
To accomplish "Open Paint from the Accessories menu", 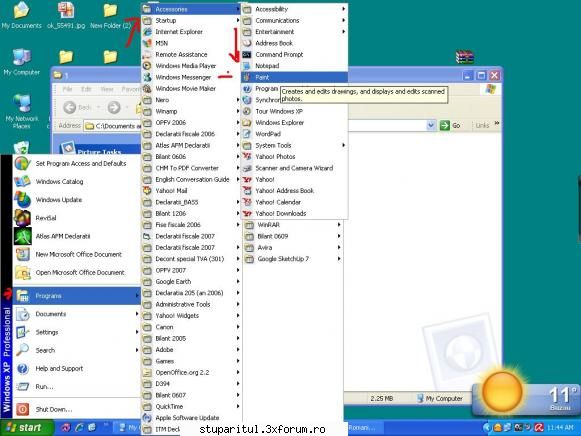I will point(294,77).
